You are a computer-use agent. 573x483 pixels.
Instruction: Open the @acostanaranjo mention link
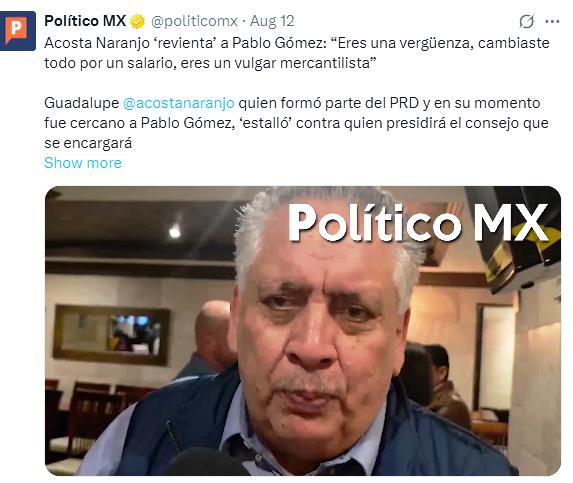coord(179,103)
